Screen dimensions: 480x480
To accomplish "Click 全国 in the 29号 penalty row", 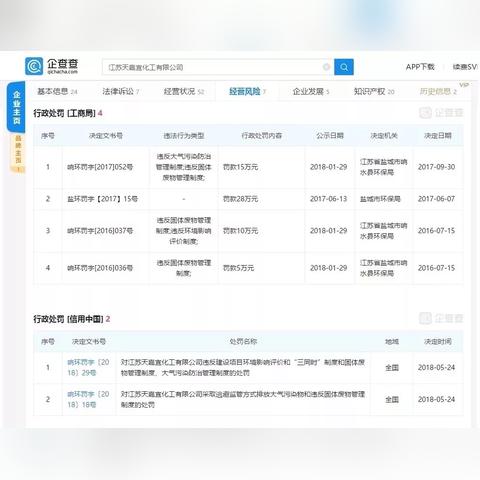I will [392, 367].
